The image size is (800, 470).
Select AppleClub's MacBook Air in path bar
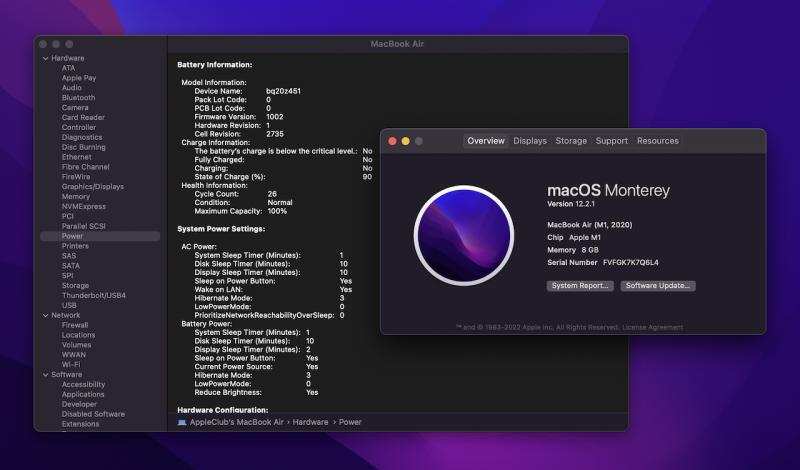point(236,423)
